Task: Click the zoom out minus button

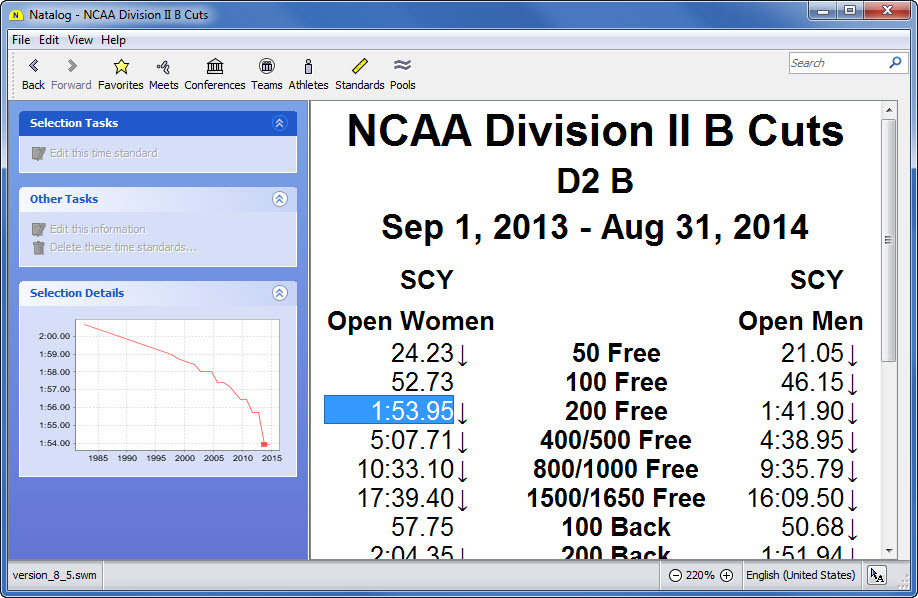Action: [x=675, y=576]
